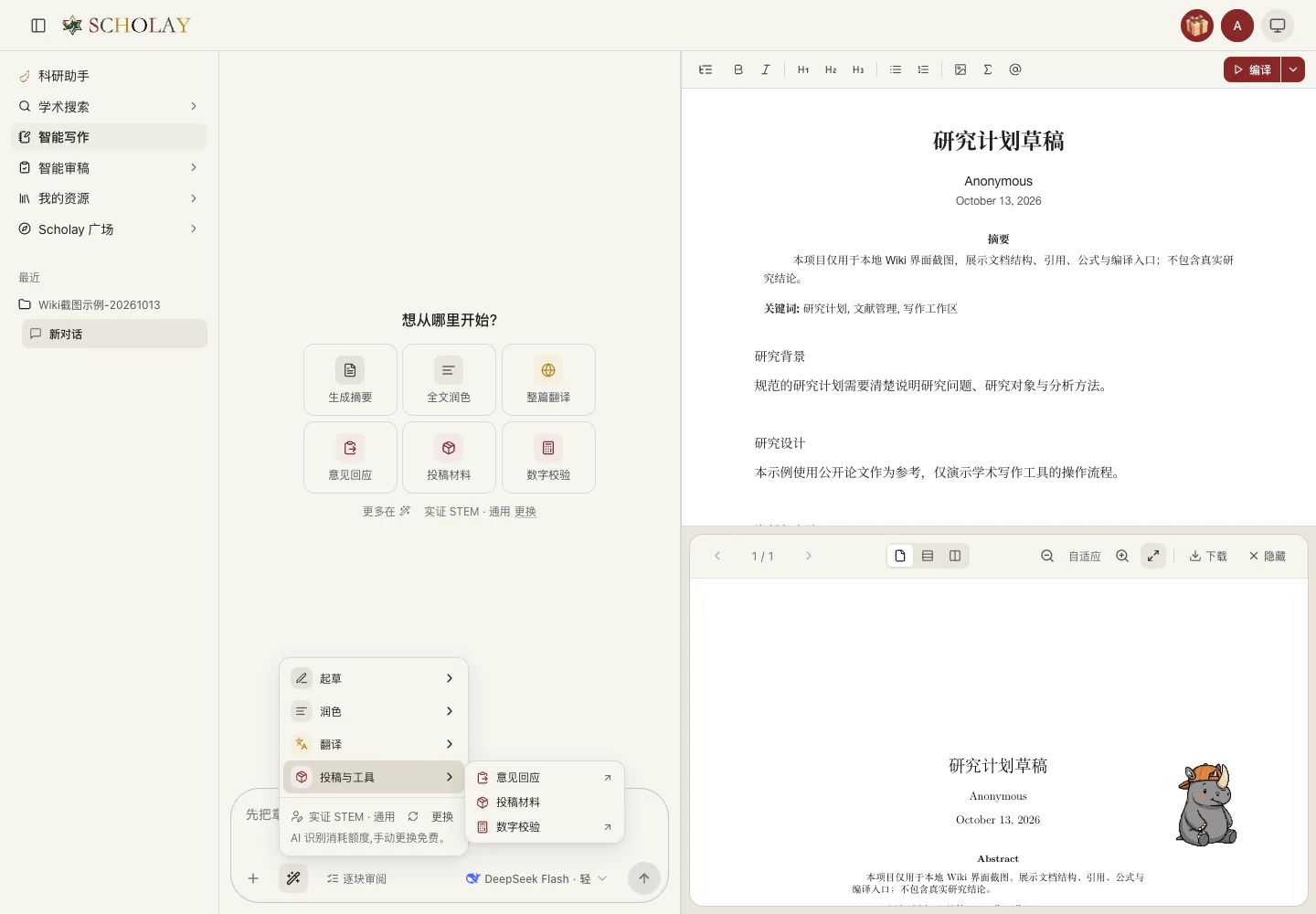Click the 编译 compile button
This screenshot has width=1316, height=914.
[1252, 69]
